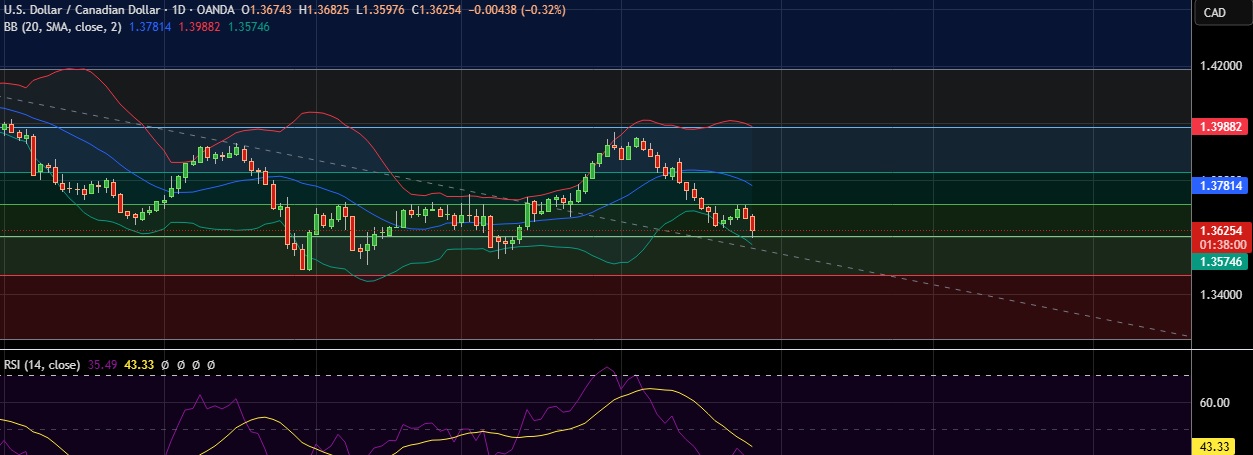Click the red 1.39882 upper band price tag

click(1220, 127)
